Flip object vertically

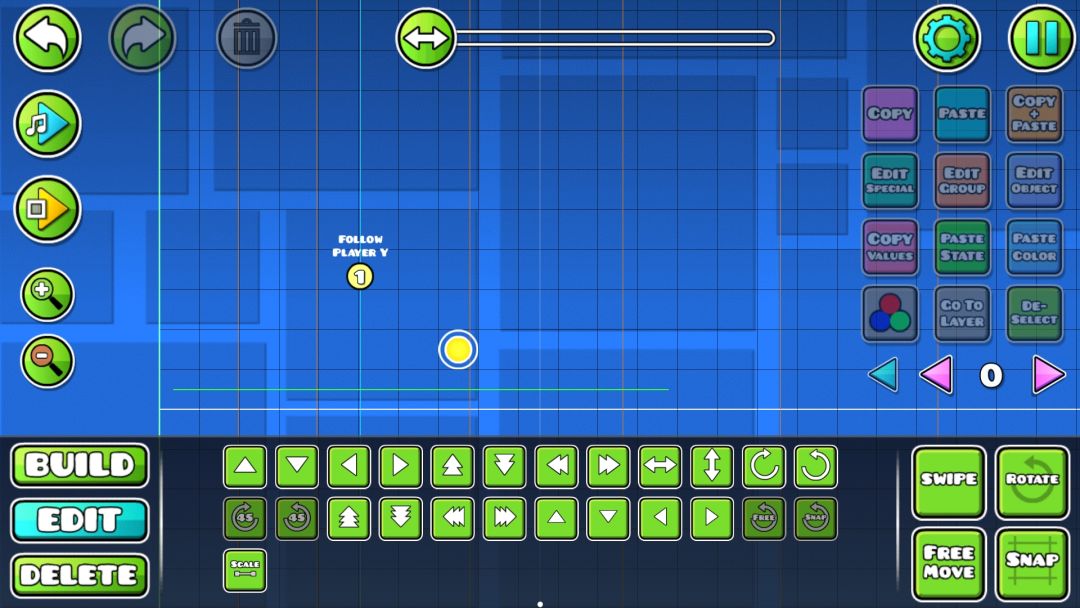coord(712,466)
